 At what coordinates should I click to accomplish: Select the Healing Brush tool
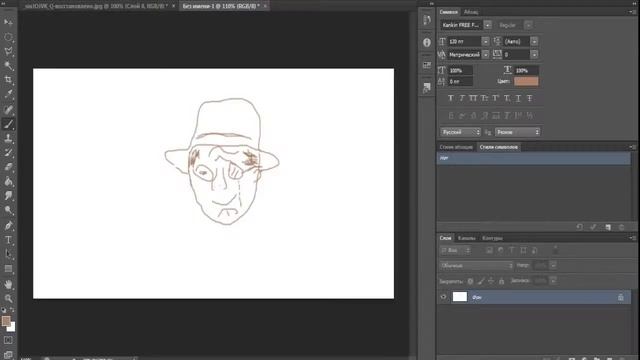[8, 109]
